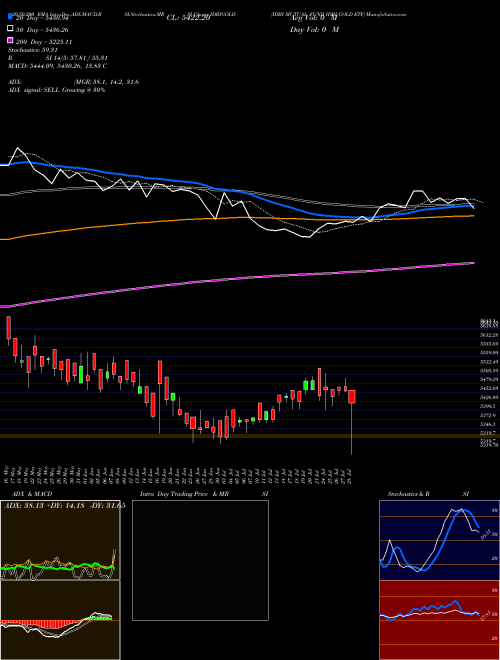Click the last red candlestick with long wick

pos(352,397)
